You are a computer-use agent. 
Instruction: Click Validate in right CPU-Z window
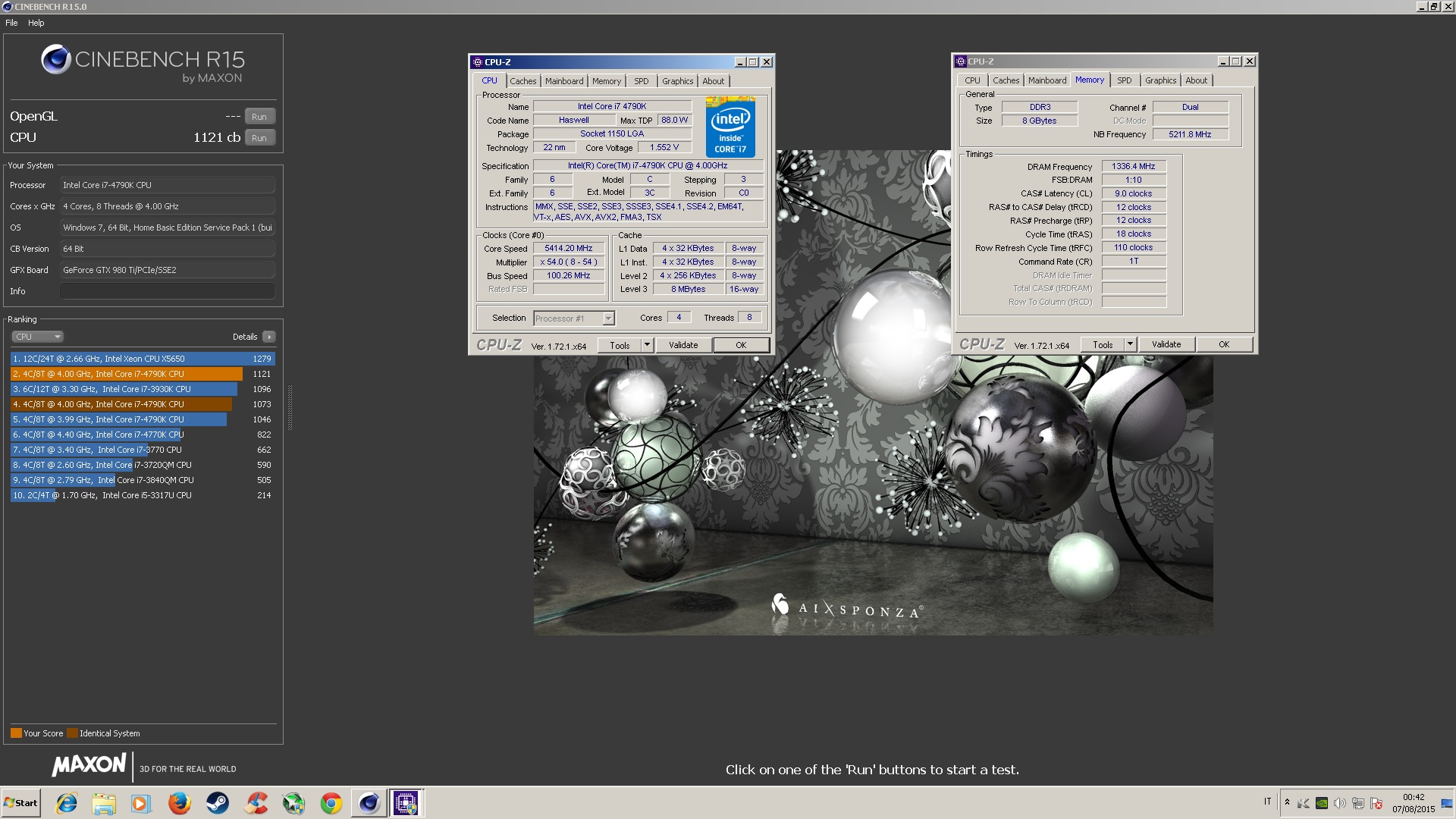click(x=1166, y=344)
